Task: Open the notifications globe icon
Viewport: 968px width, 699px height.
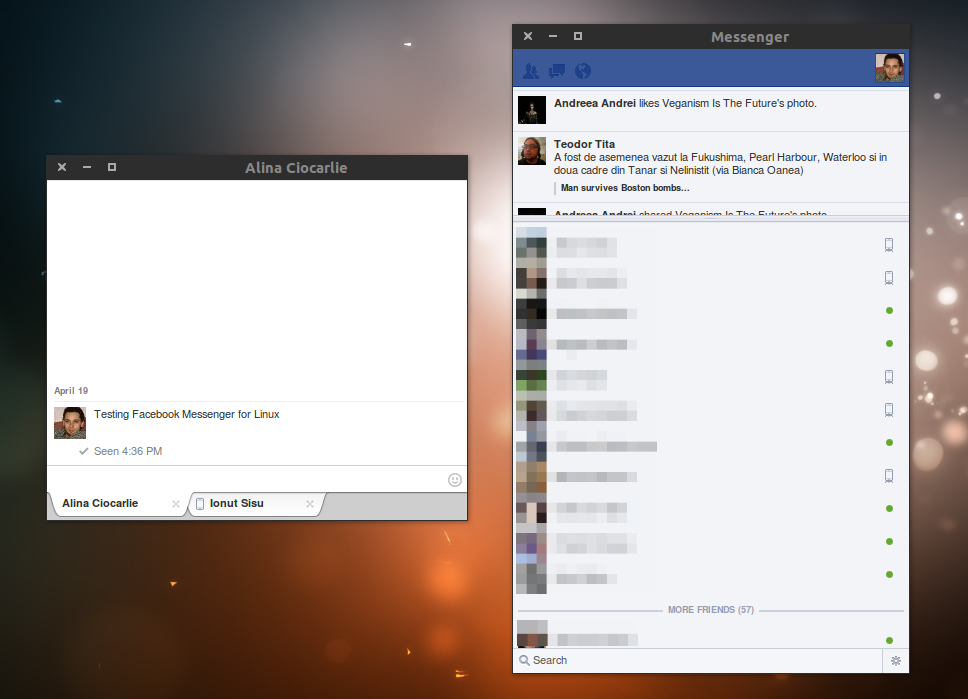Action: pos(582,70)
